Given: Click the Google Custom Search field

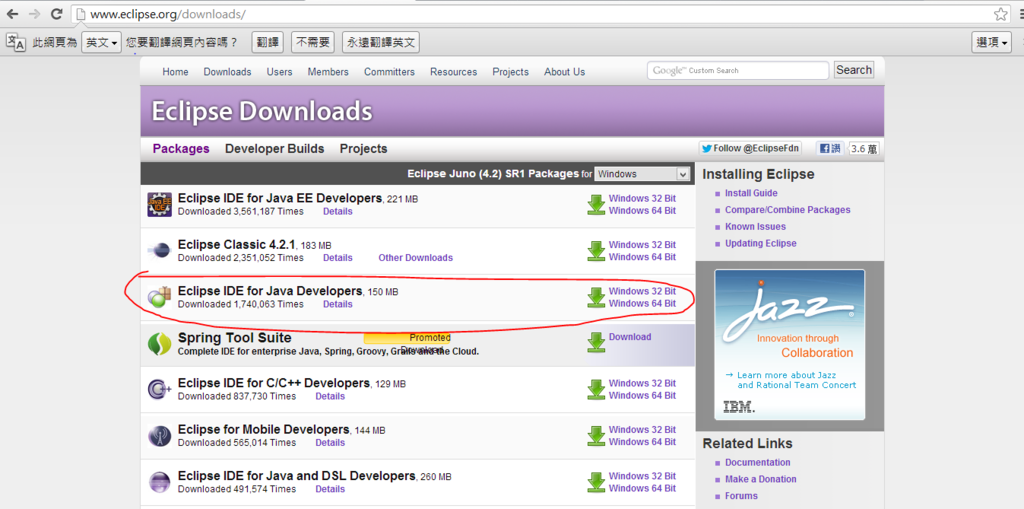Looking at the screenshot, I should (x=738, y=71).
